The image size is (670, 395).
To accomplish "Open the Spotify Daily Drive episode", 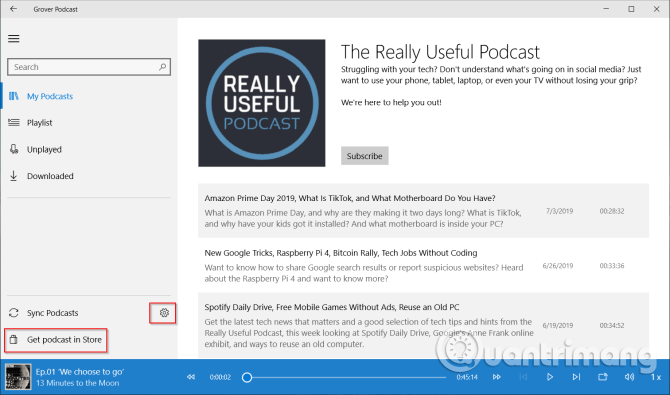I will (423, 325).
